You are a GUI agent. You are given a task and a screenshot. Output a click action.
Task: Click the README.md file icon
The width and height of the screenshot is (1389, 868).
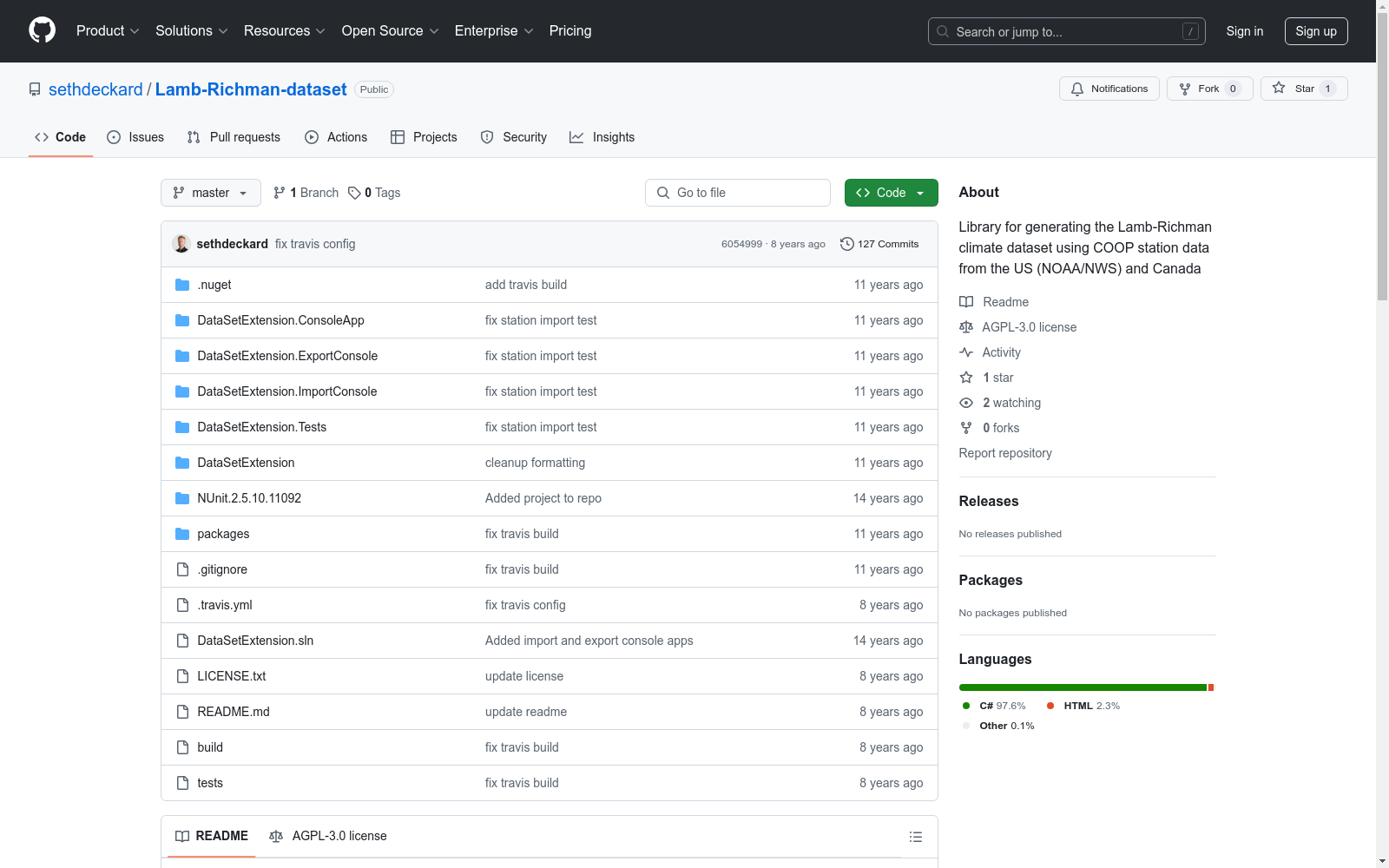pyautogui.click(x=182, y=712)
